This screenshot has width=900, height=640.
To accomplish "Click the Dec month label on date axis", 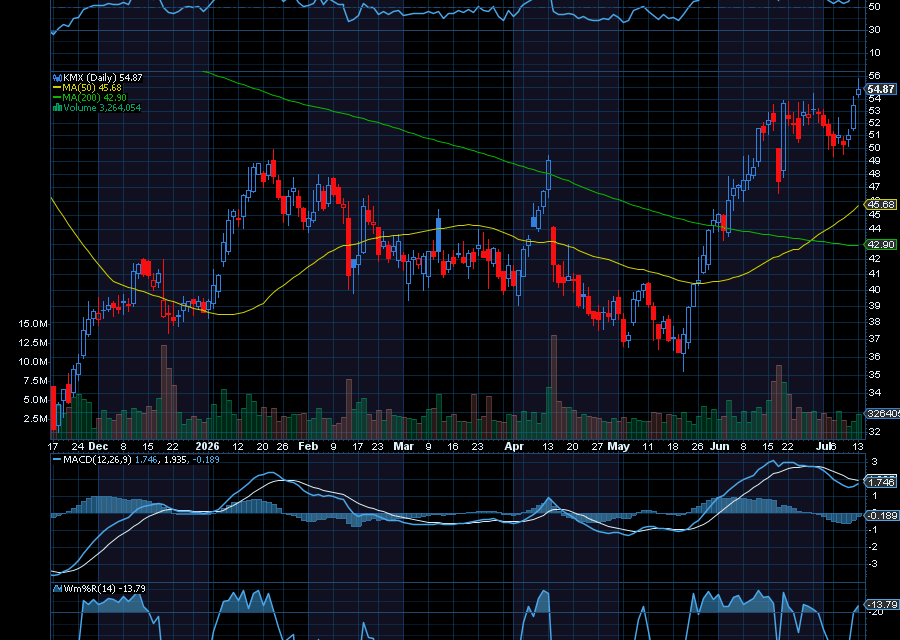I will point(98,446).
